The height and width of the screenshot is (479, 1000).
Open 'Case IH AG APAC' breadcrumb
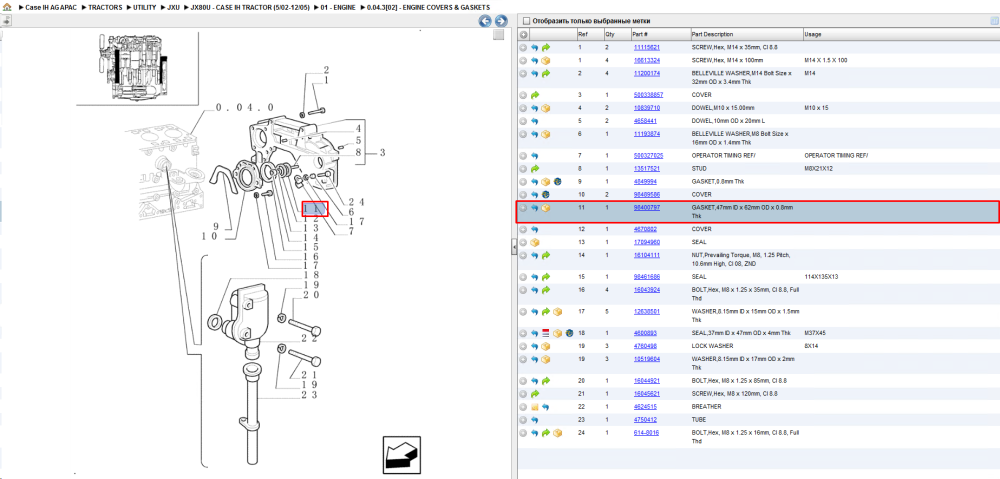[x=50, y=7]
